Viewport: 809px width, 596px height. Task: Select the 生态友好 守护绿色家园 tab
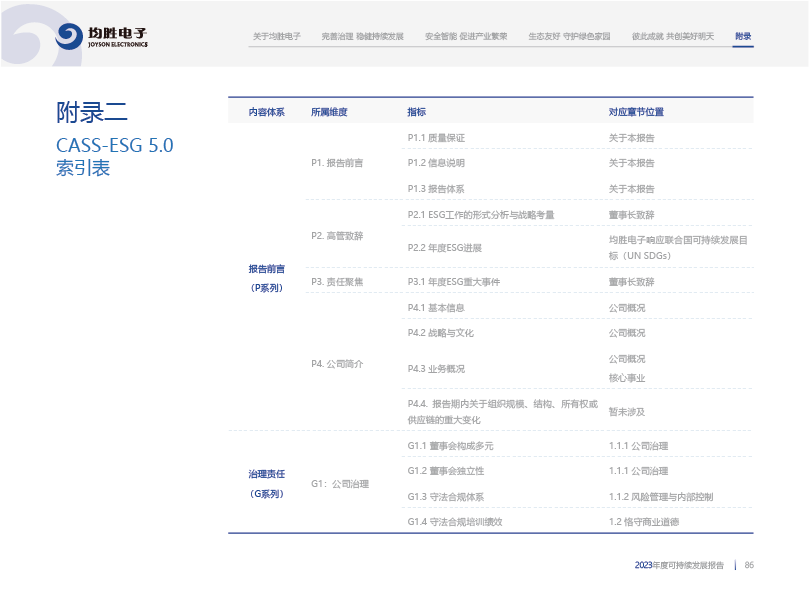[569, 36]
